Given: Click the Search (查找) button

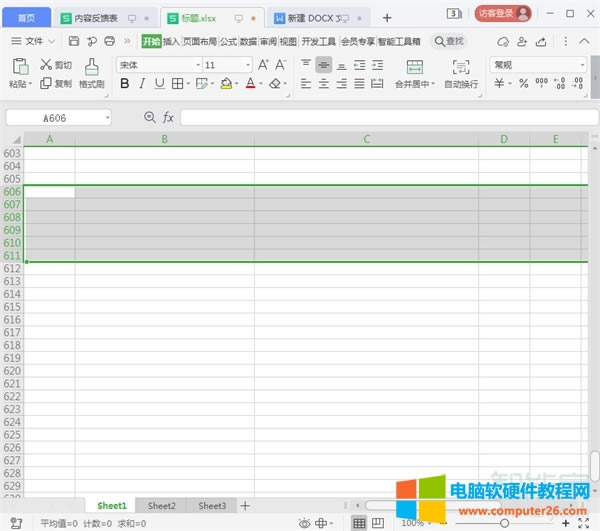Looking at the screenshot, I should (x=448, y=41).
